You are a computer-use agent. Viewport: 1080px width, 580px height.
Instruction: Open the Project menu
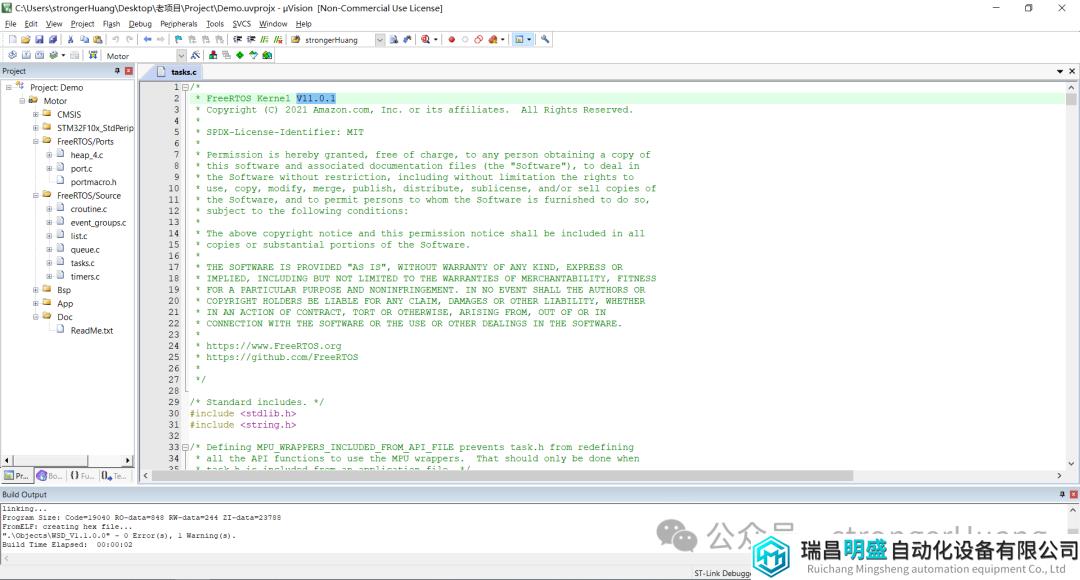(x=82, y=24)
